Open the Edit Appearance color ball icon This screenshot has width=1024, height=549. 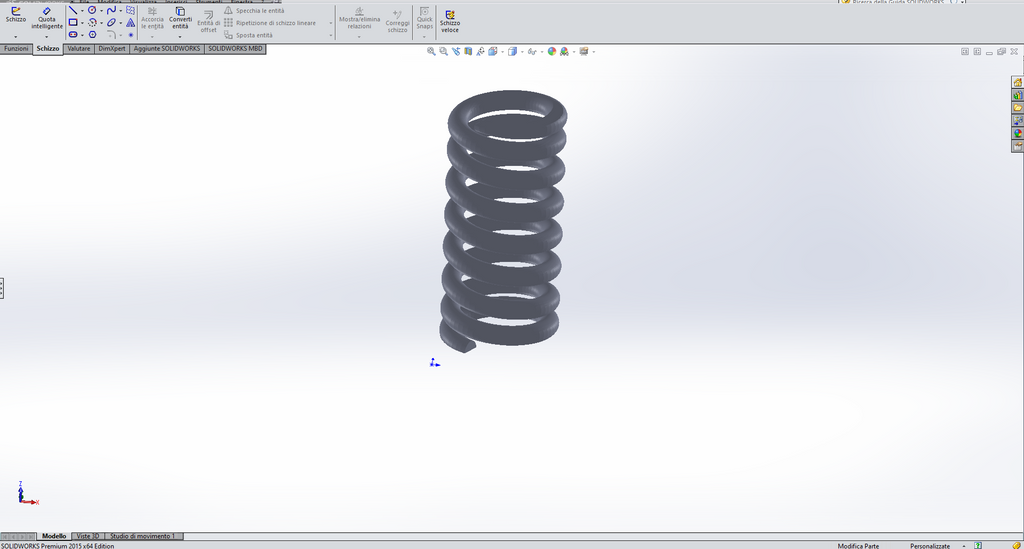coord(552,51)
